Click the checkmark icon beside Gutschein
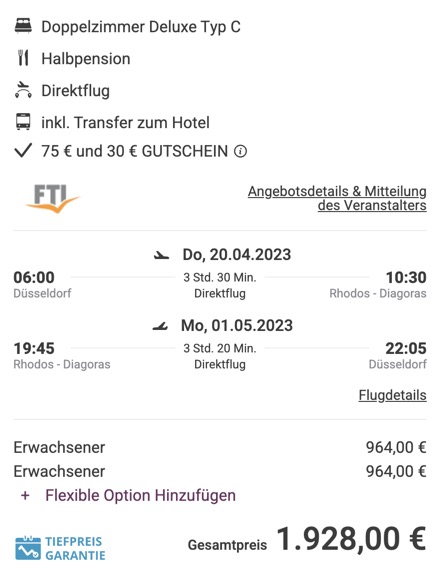This screenshot has width=439, height=583. coord(23,151)
